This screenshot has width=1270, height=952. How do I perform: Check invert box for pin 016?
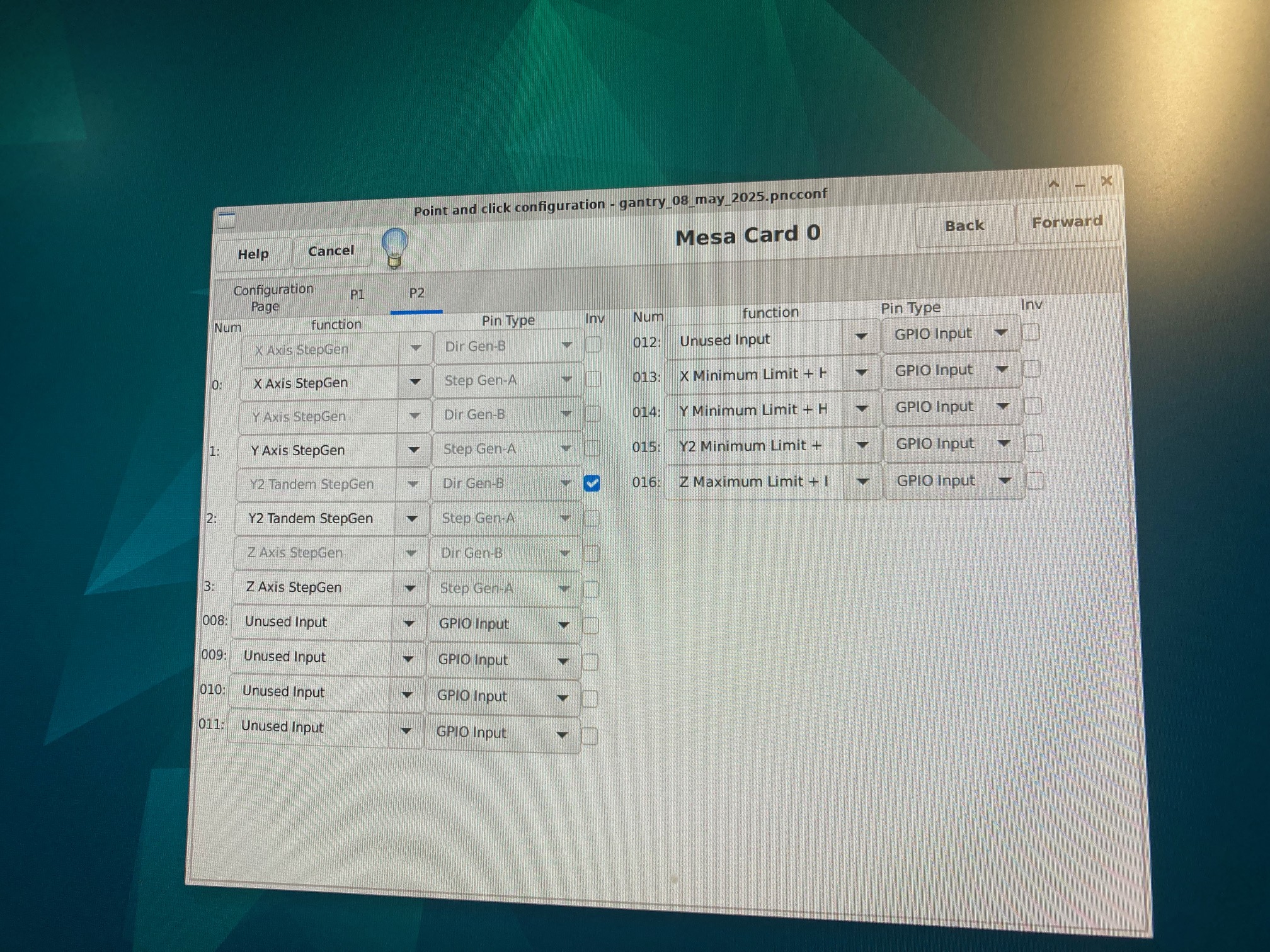point(1035,481)
